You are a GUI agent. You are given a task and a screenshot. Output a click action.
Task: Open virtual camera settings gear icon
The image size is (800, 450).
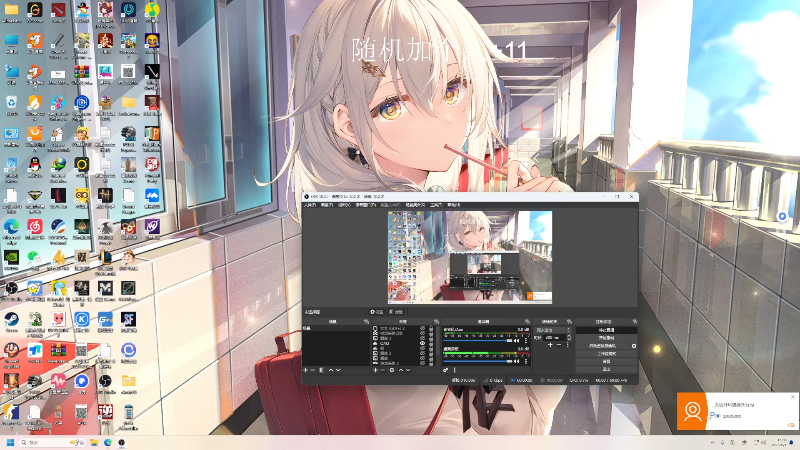(x=634, y=346)
